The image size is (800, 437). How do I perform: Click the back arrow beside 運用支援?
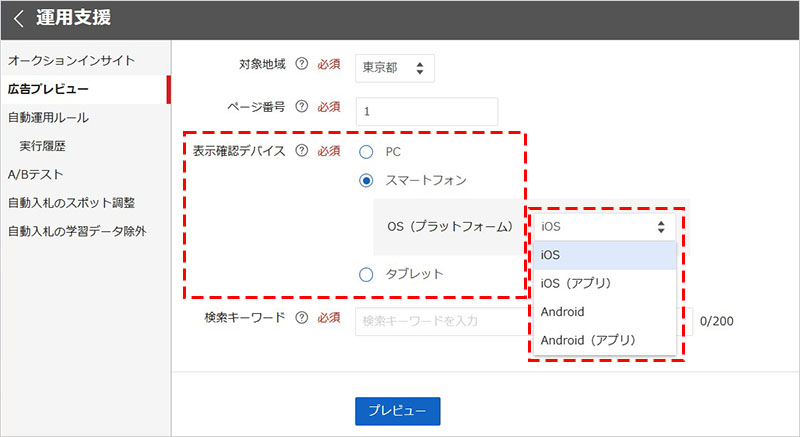tap(18, 19)
